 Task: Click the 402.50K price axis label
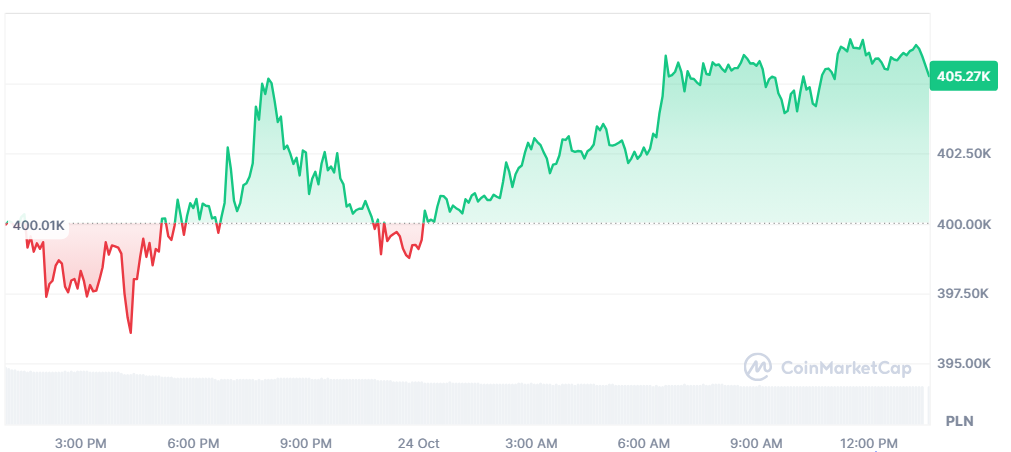coord(963,153)
